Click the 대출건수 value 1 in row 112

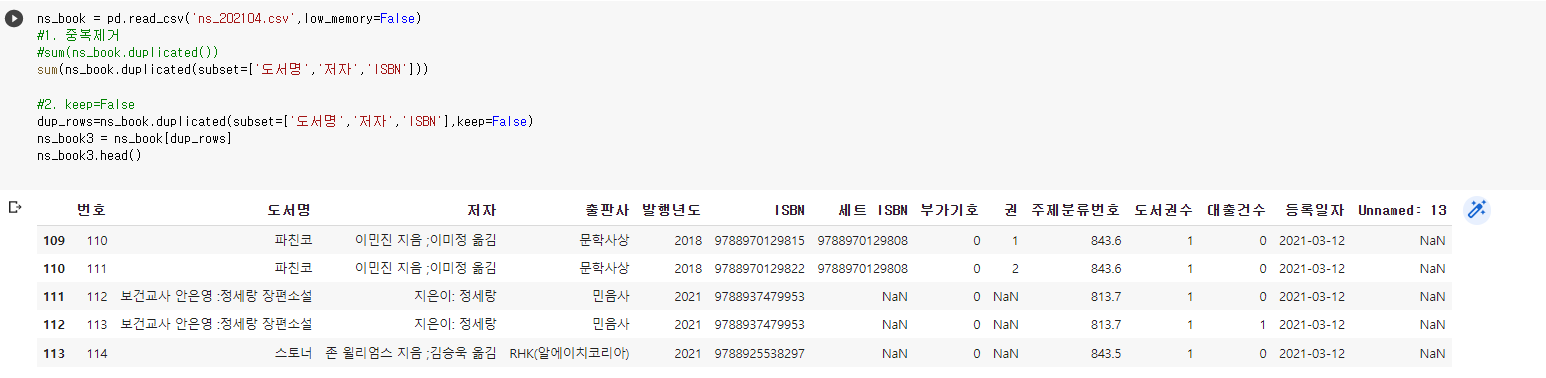click(1262, 324)
